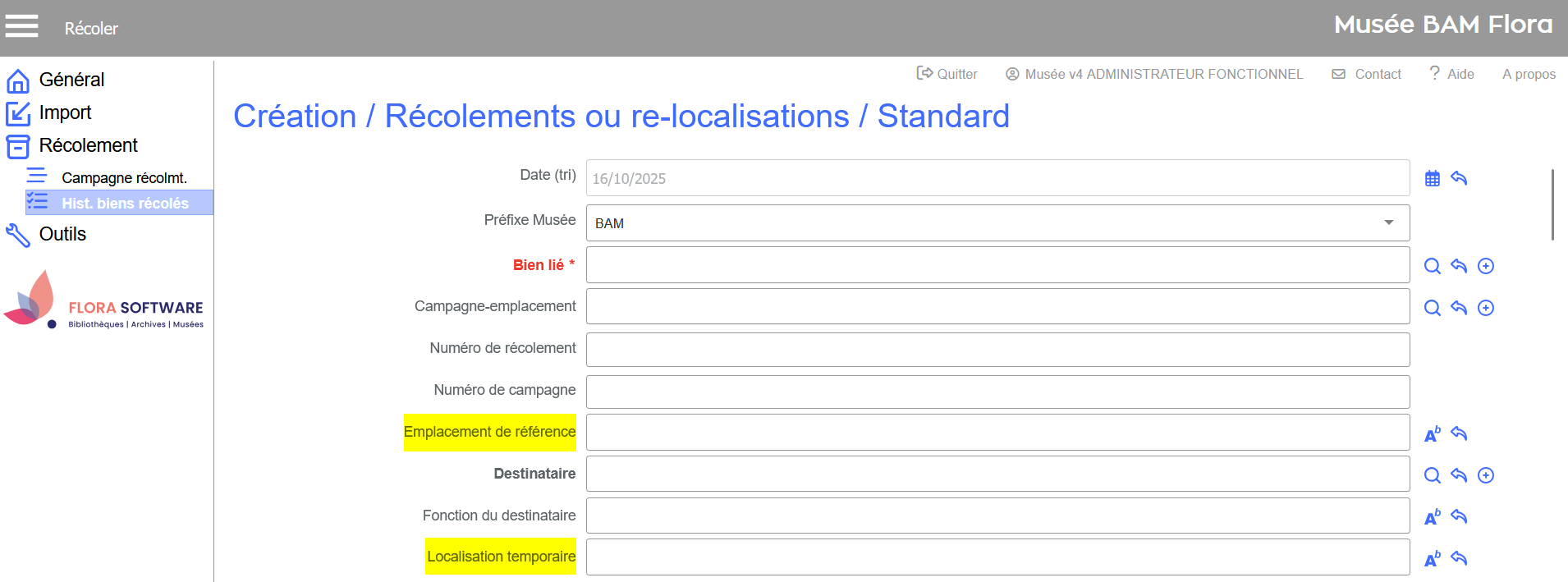Click the vertical scrollbar of the form

[1552, 204]
